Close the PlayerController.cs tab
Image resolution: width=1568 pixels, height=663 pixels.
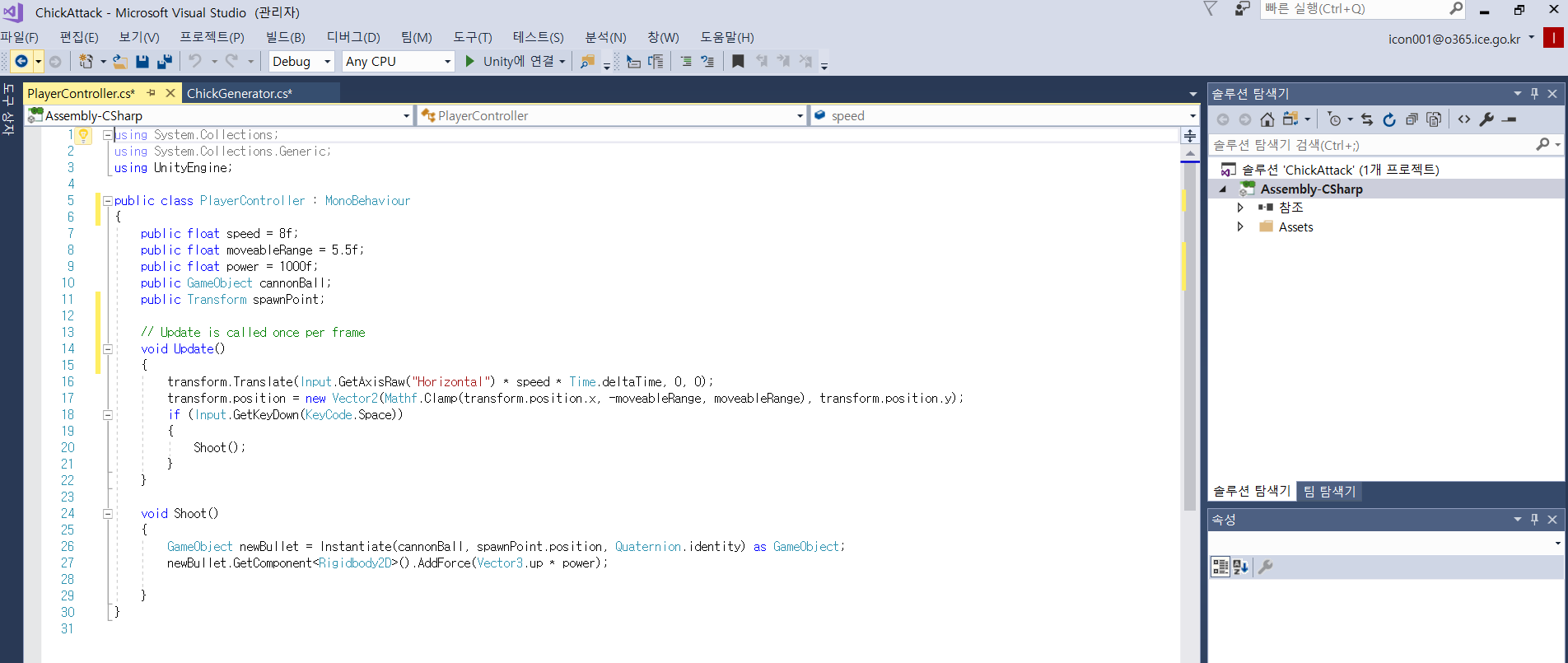pos(170,93)
